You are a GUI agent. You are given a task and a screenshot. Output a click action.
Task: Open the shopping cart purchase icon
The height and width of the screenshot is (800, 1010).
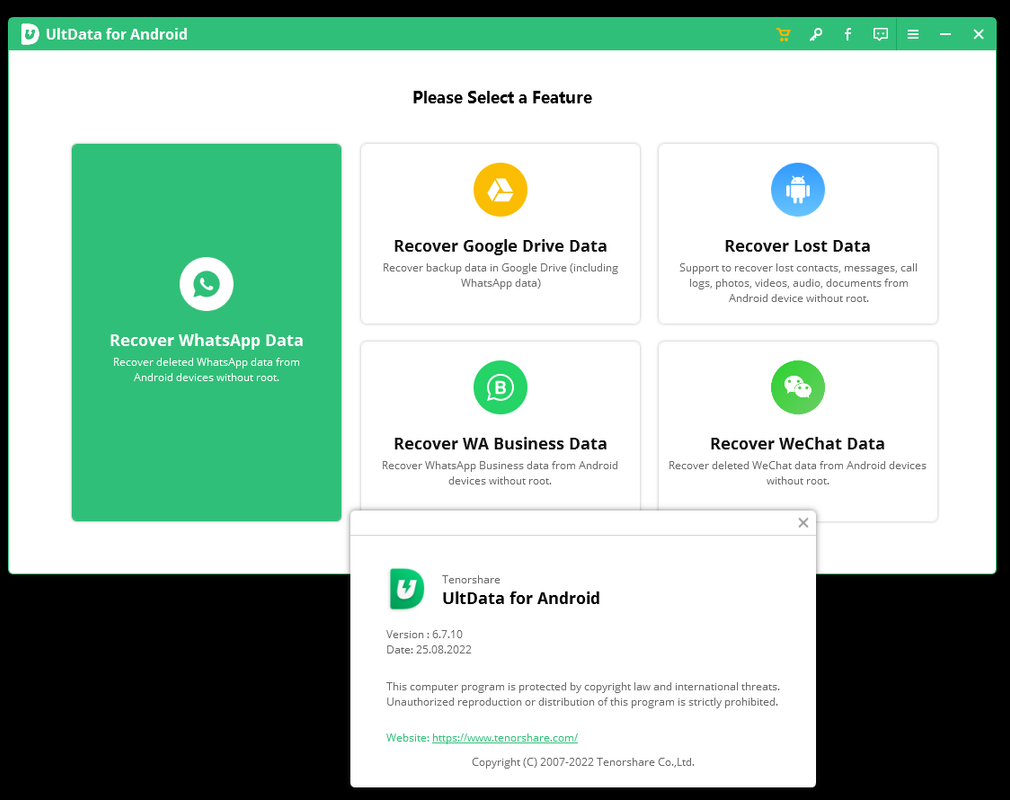click(783, 35)
